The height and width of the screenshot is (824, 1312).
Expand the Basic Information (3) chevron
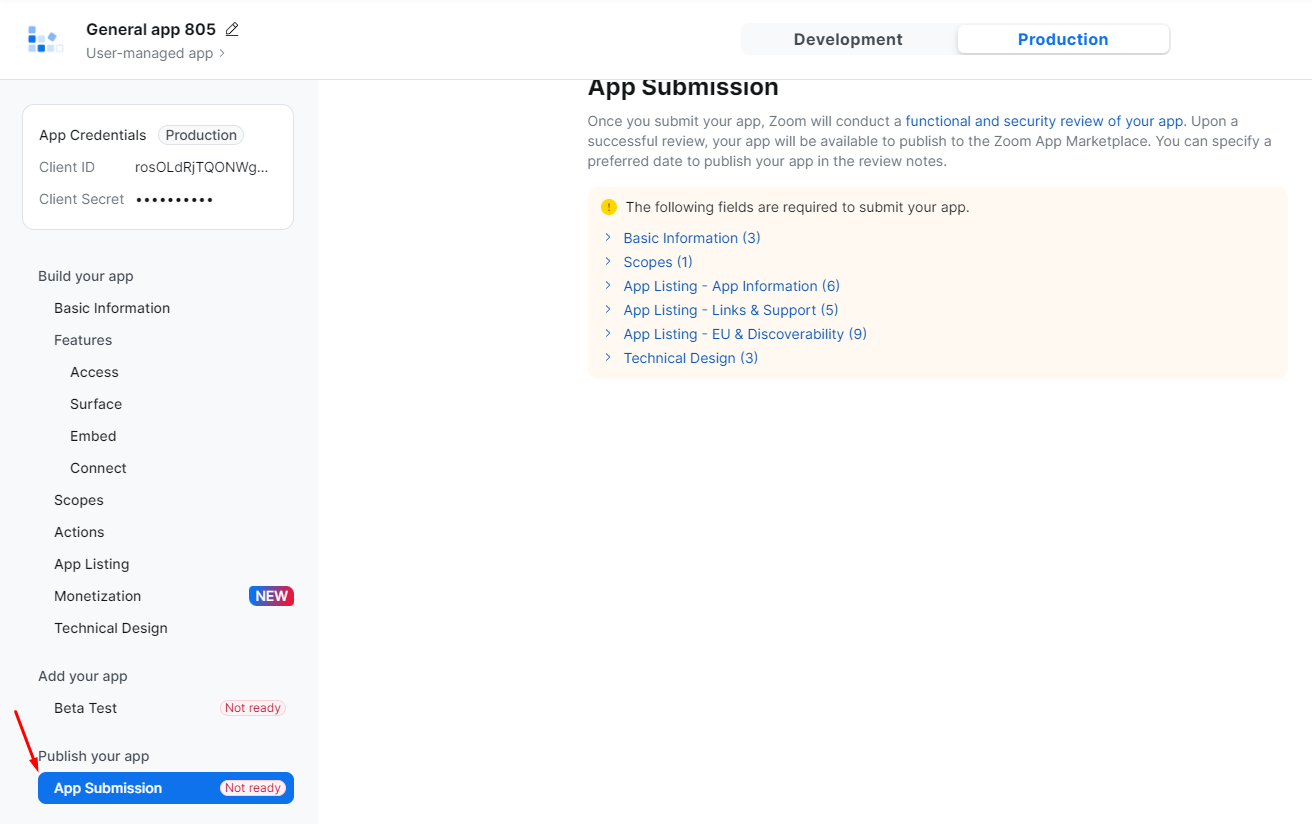(x=607, y=238)
